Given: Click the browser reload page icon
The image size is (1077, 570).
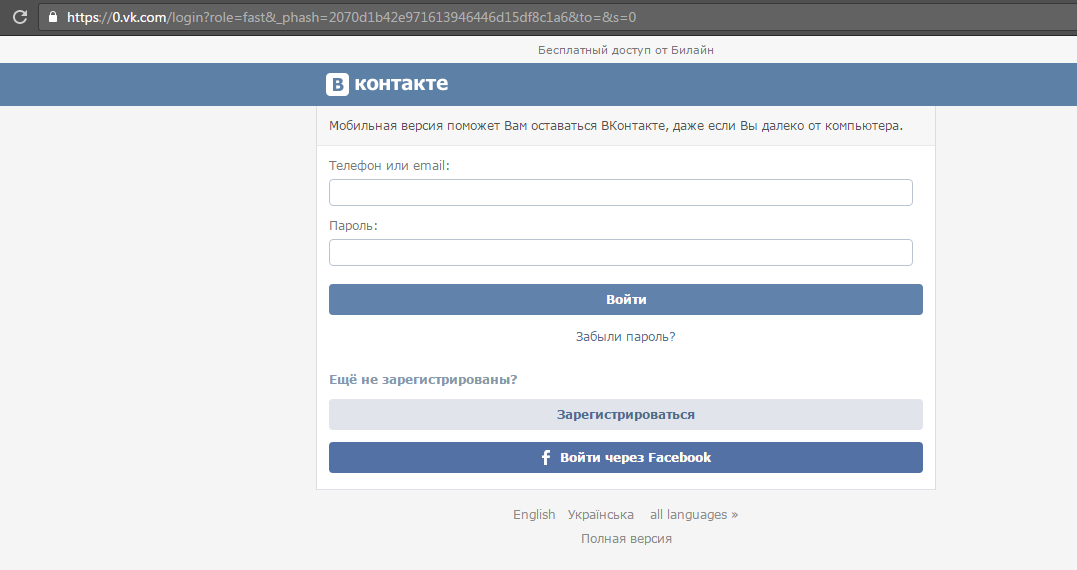Looking at the screenshot, I should click(x=18, y=17).
